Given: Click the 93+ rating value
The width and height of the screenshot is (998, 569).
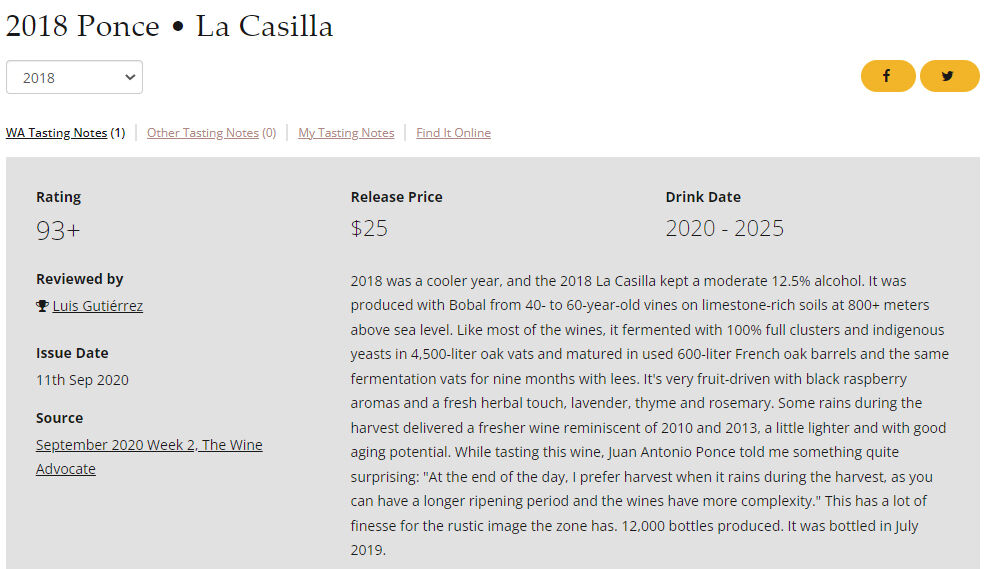Looking at the screenshot, I should pyautogui.click(x=58, y=230).
